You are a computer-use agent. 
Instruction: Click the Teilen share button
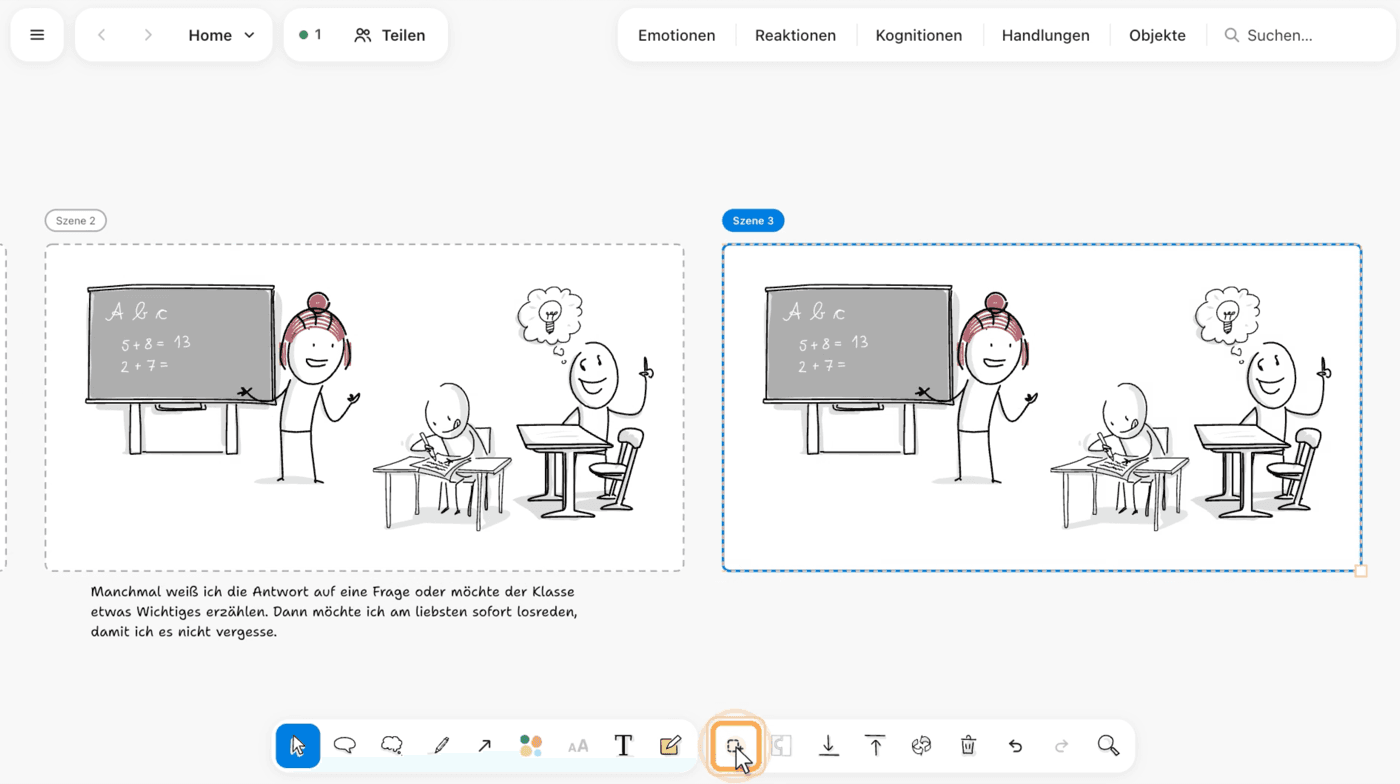tap(390, 35)
